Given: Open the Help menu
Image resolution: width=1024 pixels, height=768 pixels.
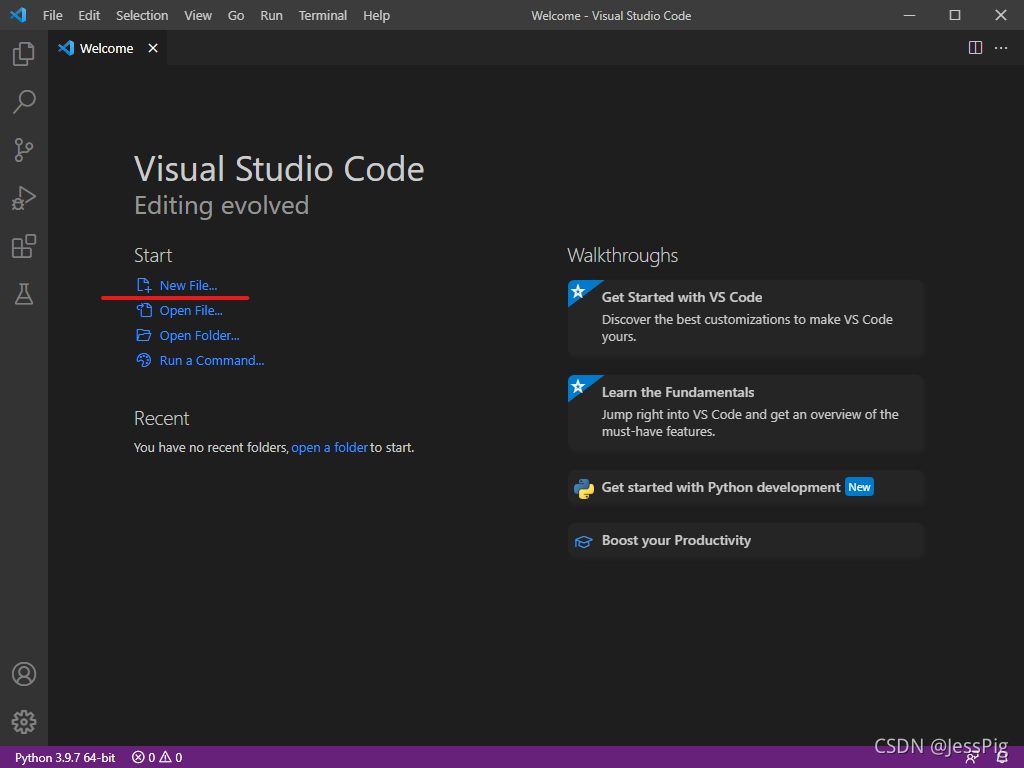Looking at the screenshot, I should click(x=376, y=15).
